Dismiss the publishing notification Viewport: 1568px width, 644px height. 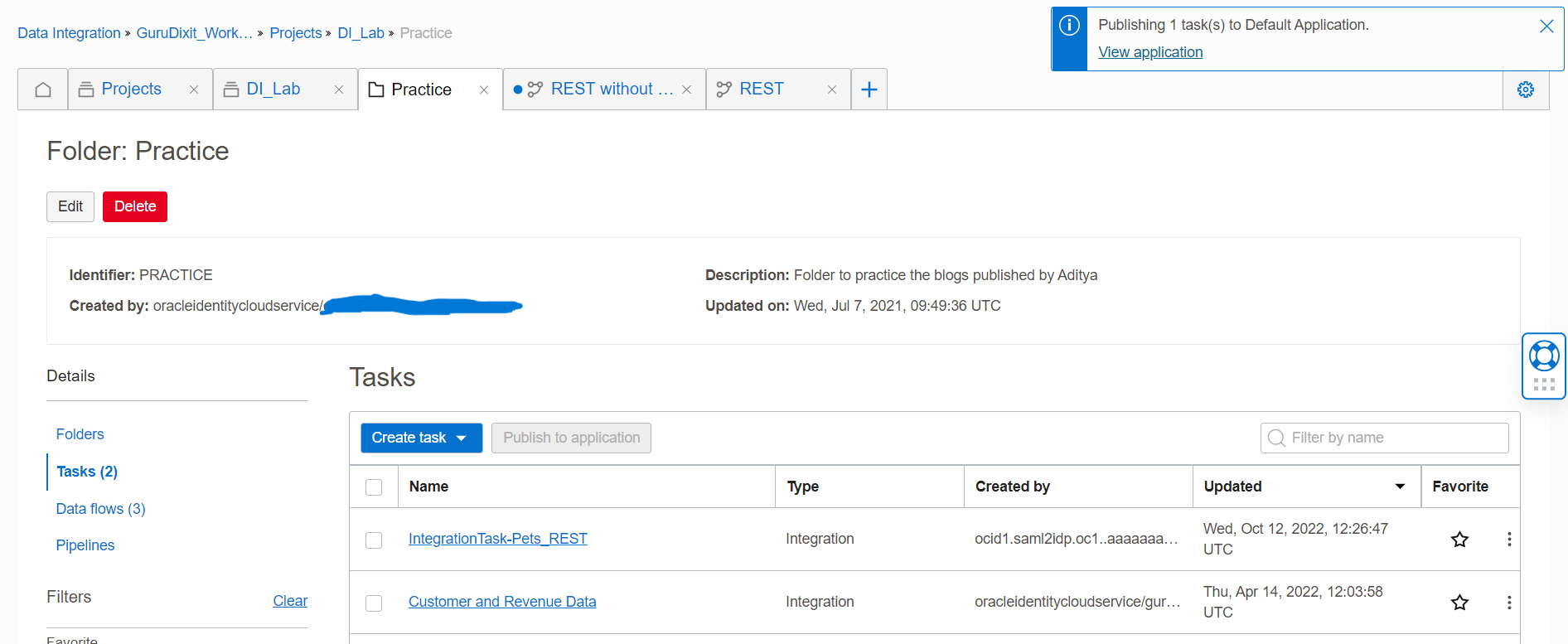pos(1546,27)
